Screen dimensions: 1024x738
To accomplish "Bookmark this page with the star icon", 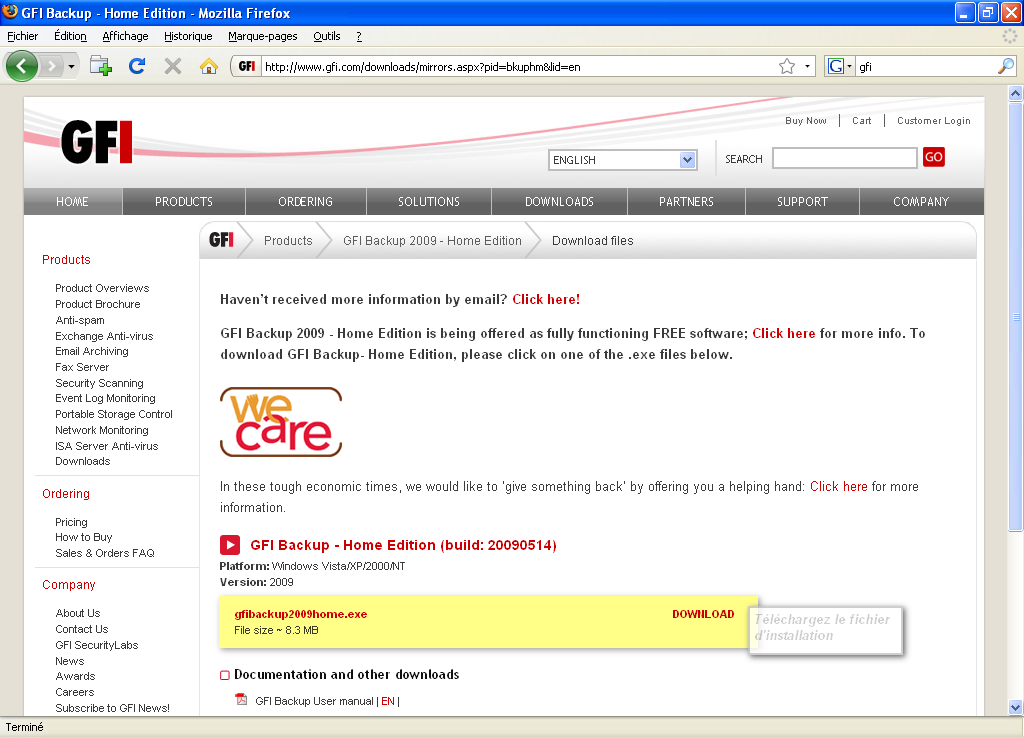I will [787, 66].
